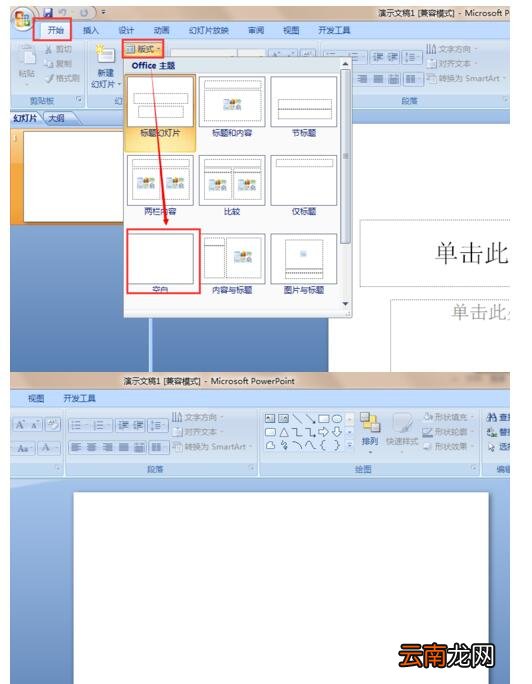Toggle center alignment in the lower ribbon

pyautogui.click(x=92, y=447)
